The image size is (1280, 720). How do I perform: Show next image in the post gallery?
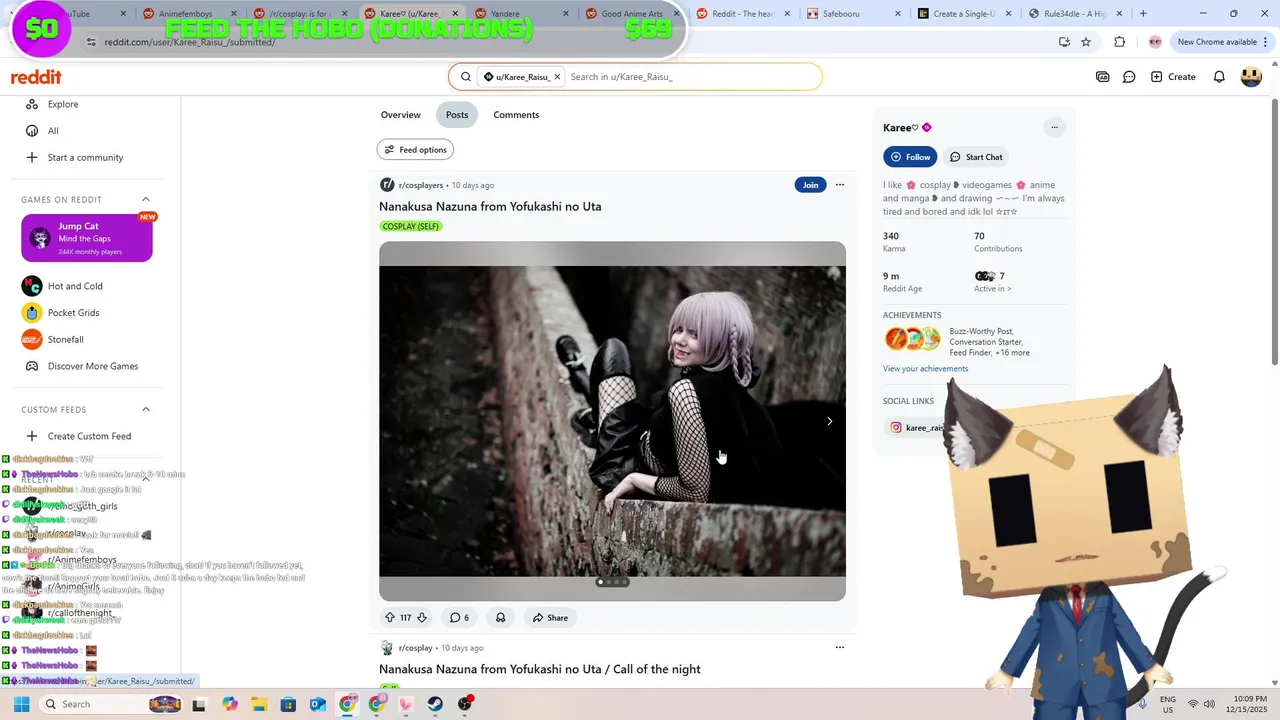[x=829, y=421]
